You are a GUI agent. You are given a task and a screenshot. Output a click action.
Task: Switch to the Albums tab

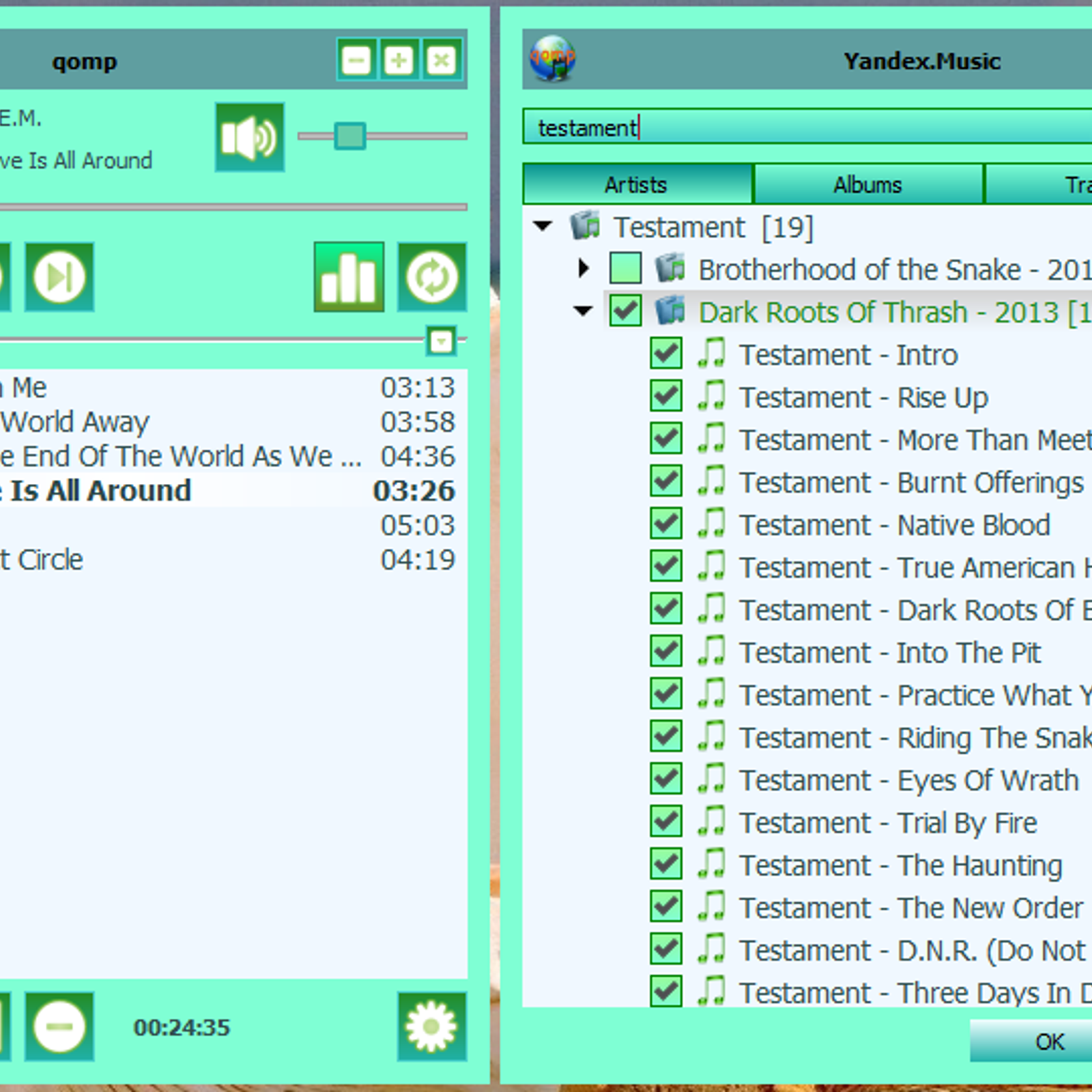[x=868, y=184]
